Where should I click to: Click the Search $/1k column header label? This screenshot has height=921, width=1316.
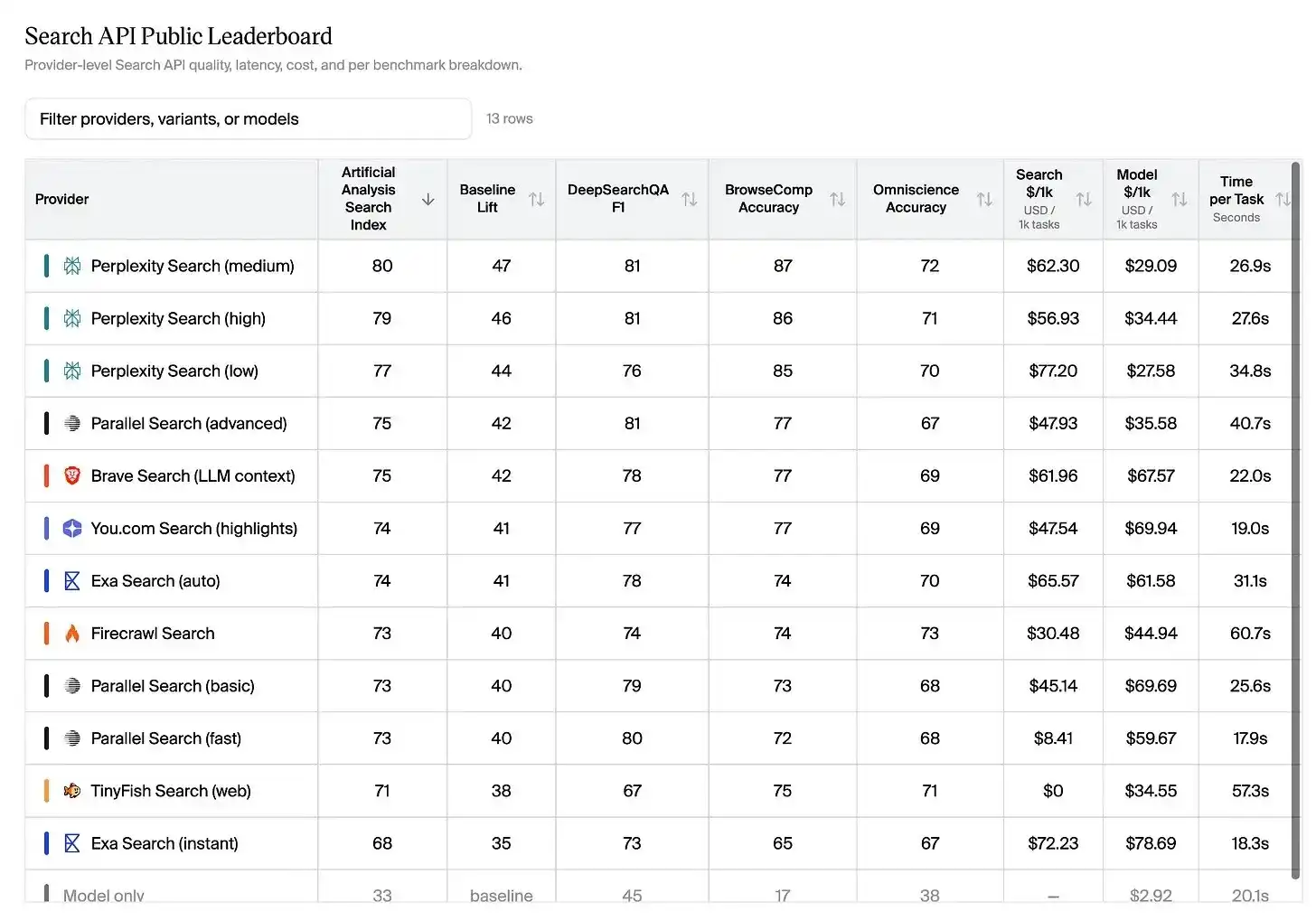1039,183
